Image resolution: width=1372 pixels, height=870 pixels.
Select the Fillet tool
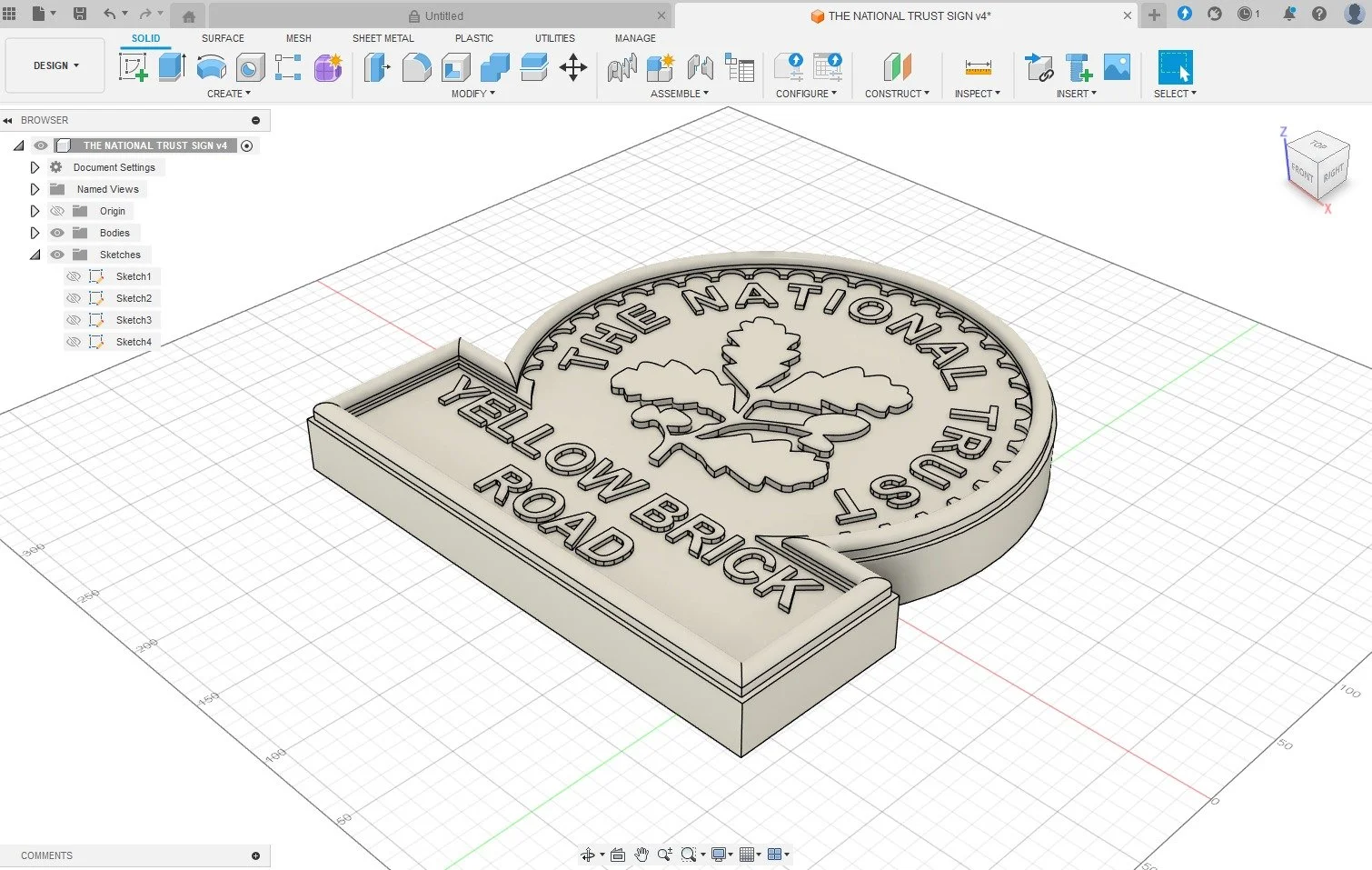(x=416, y=67)
